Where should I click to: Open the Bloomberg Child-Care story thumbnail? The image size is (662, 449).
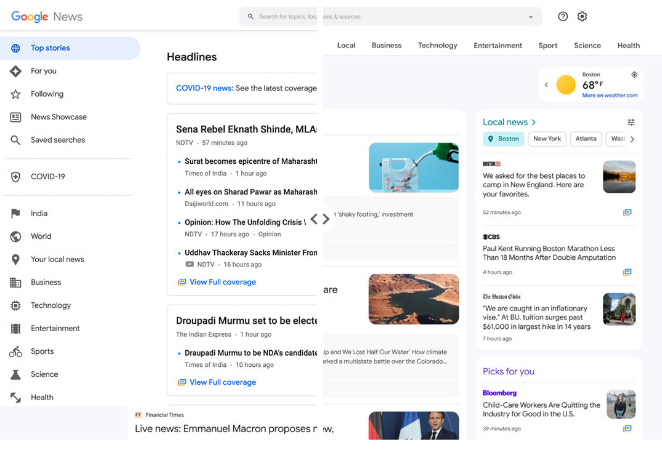[621, 404]
